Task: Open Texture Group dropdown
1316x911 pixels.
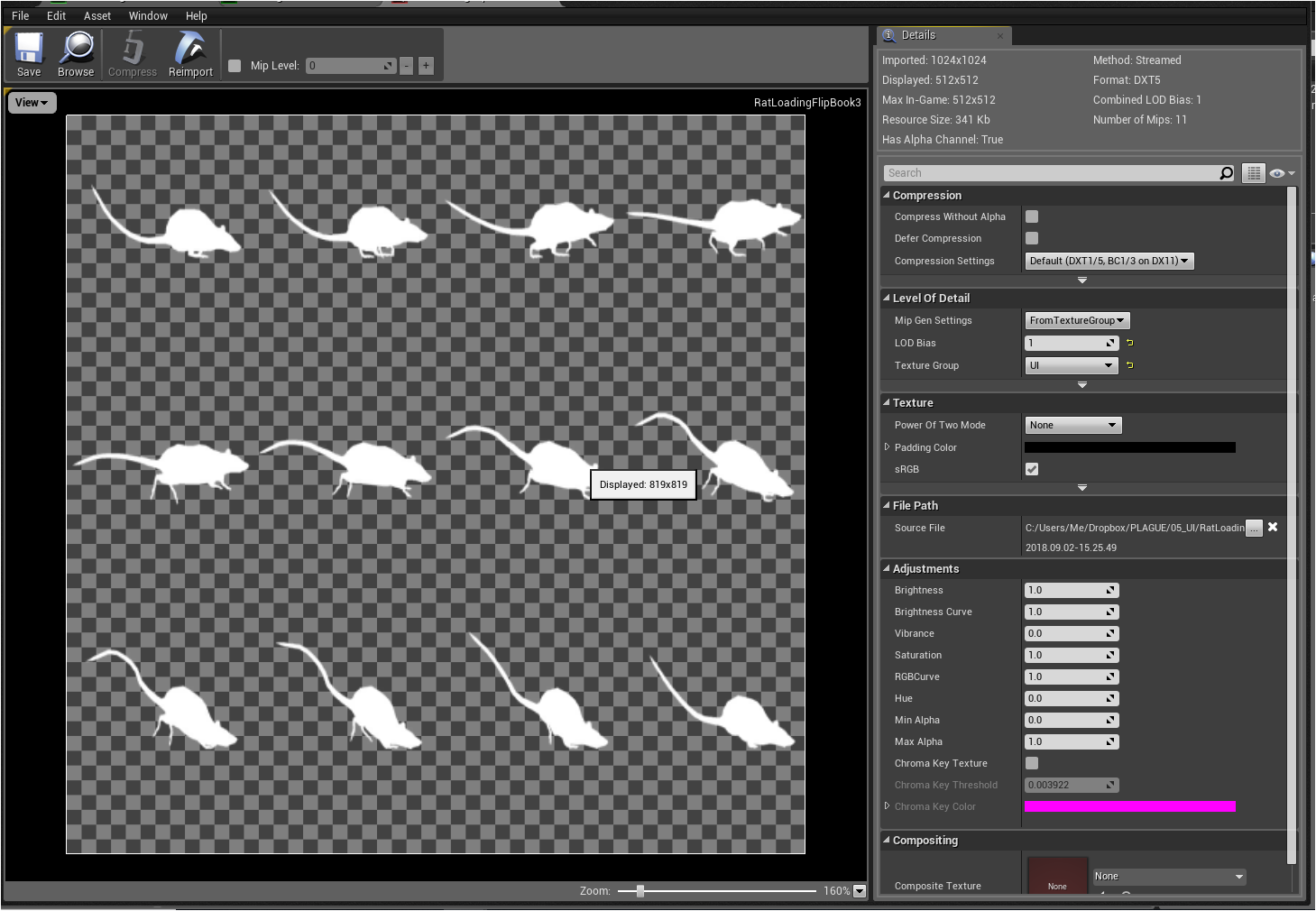Action: (1072, 365)
